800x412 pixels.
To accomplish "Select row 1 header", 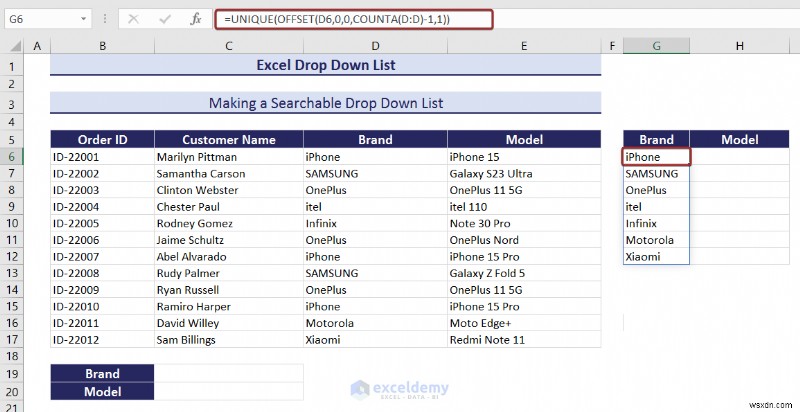I will pos(12,66).
